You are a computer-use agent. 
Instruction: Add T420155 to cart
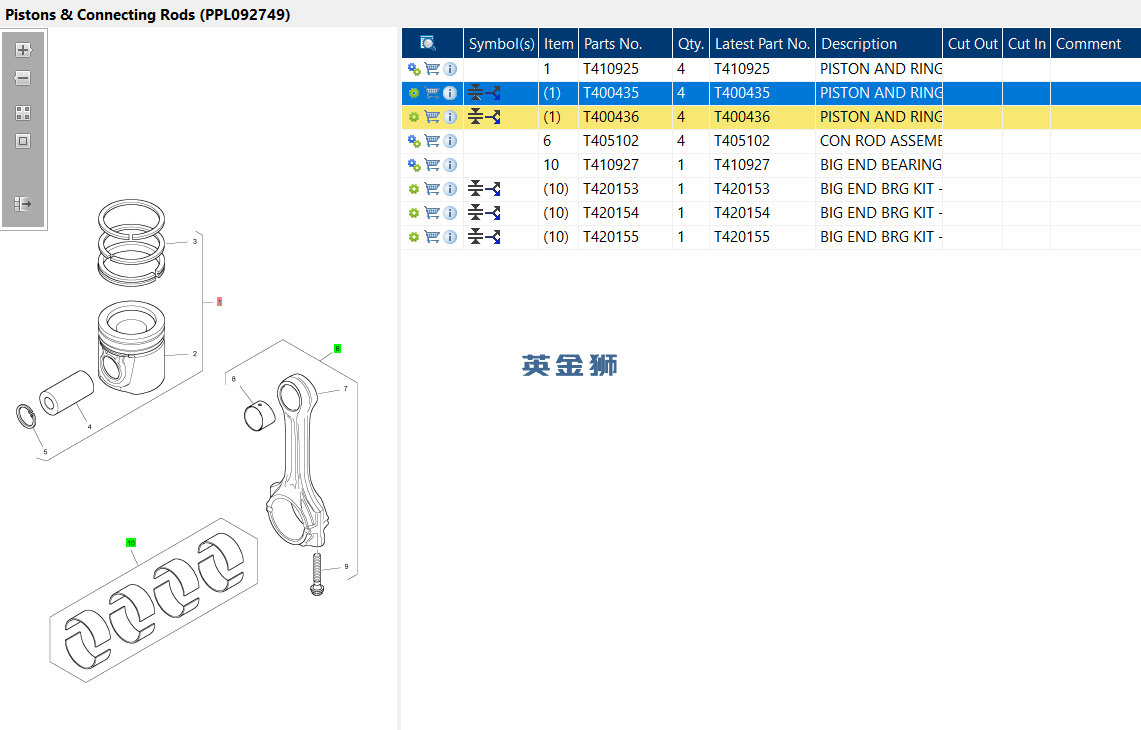click(x=432, y=237)
